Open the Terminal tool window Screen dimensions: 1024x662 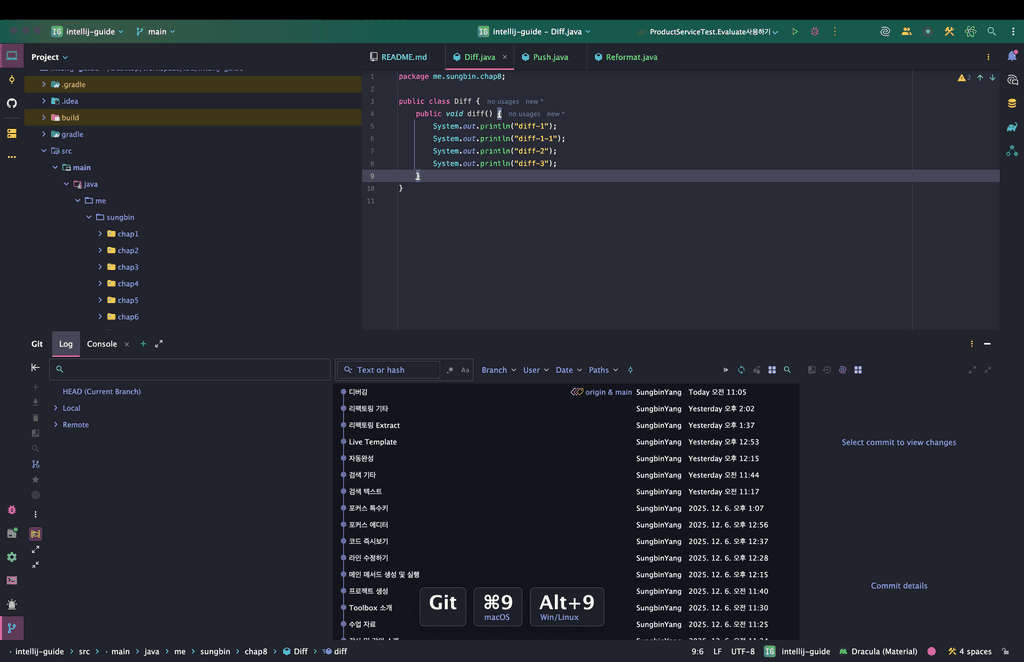tap(12, 580)
